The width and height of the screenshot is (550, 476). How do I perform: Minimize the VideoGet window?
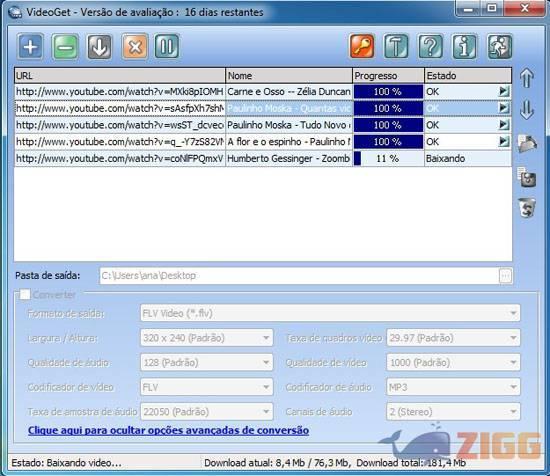pos(468,8)
